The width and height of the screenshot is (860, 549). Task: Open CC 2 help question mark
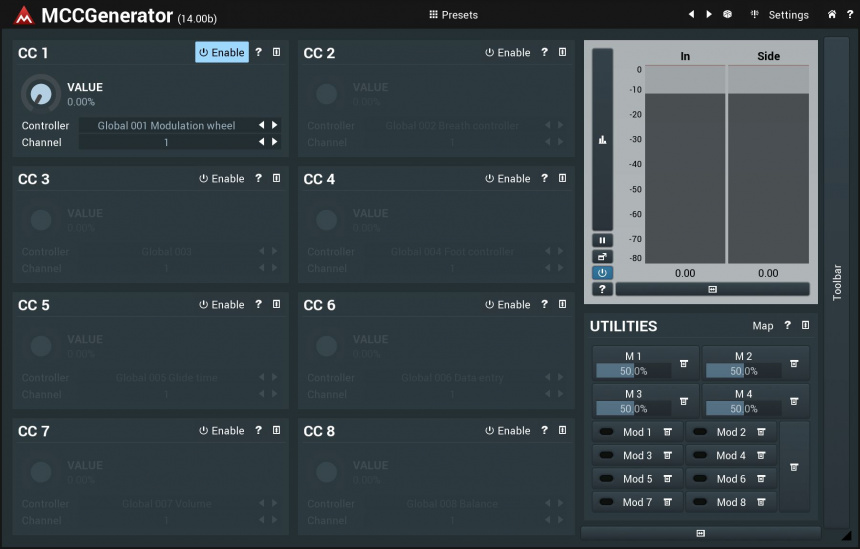(x=544, y=52)
